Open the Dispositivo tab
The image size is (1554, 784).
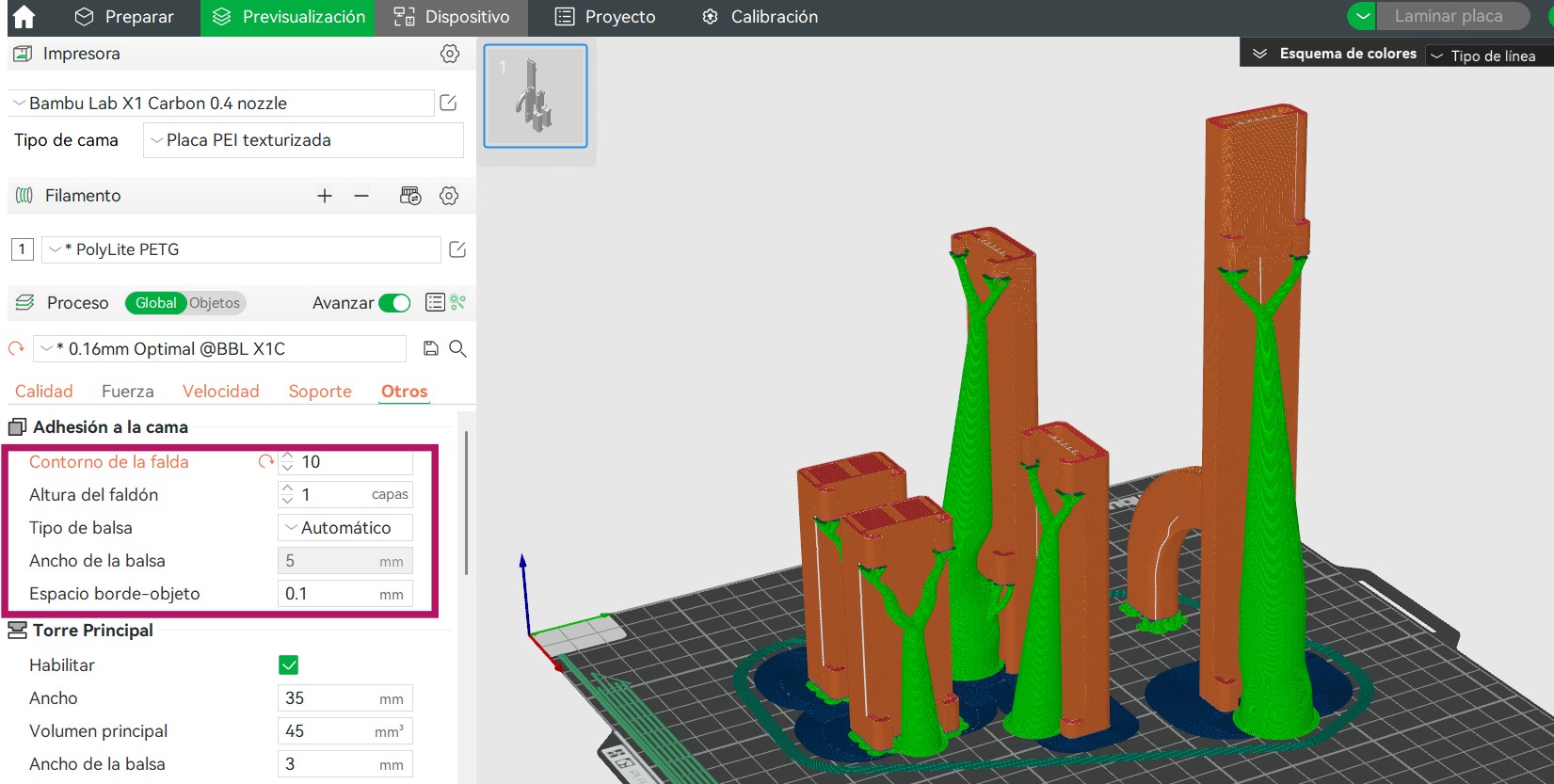coord(452,17)
